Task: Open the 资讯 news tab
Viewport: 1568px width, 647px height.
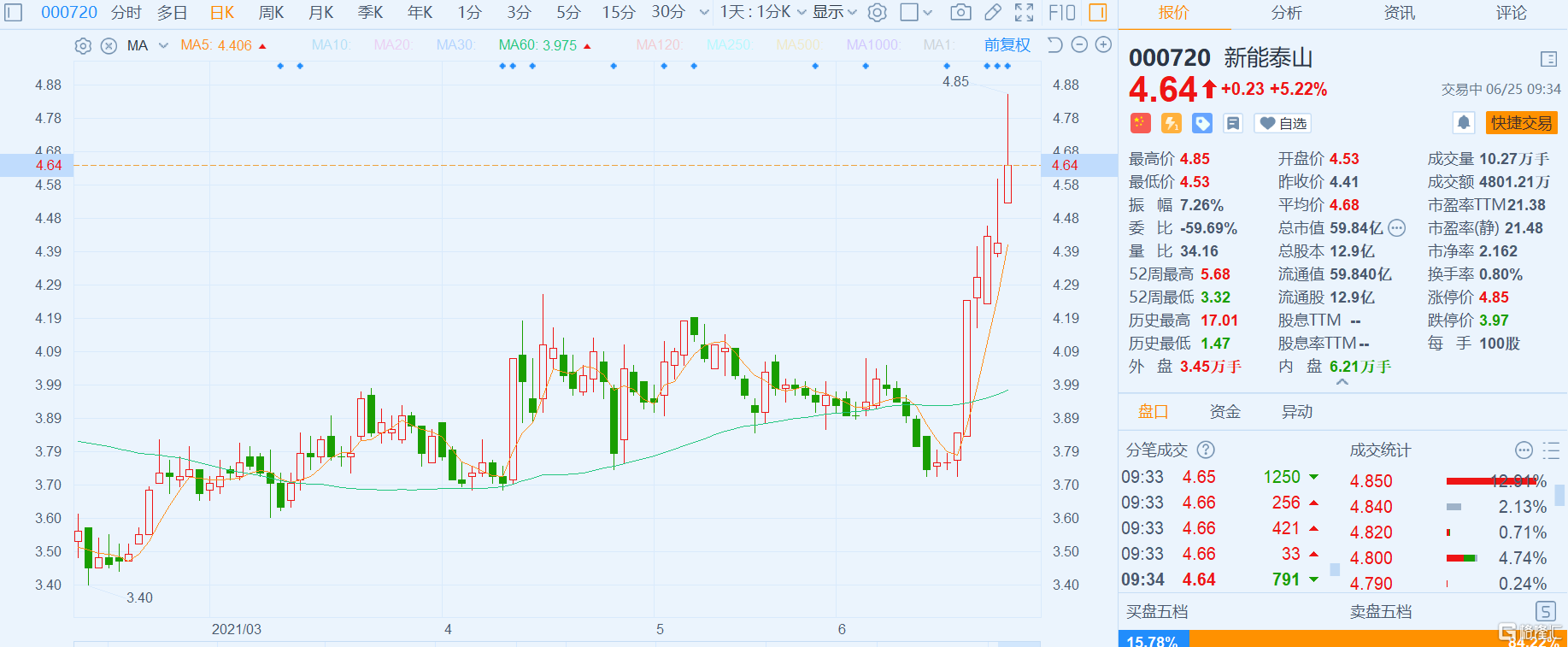Action: (x=1399, y=12)
